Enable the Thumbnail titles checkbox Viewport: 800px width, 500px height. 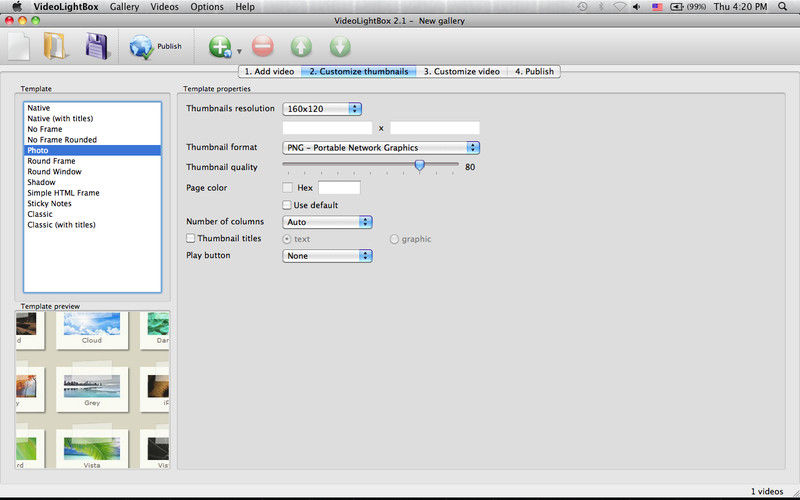coord(190,238)
